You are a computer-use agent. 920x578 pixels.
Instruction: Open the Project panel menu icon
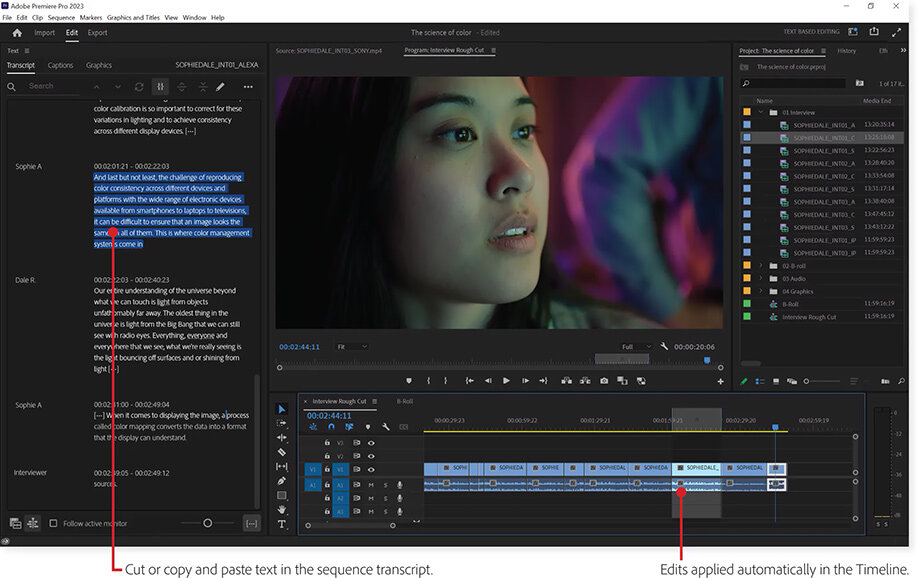823,51
